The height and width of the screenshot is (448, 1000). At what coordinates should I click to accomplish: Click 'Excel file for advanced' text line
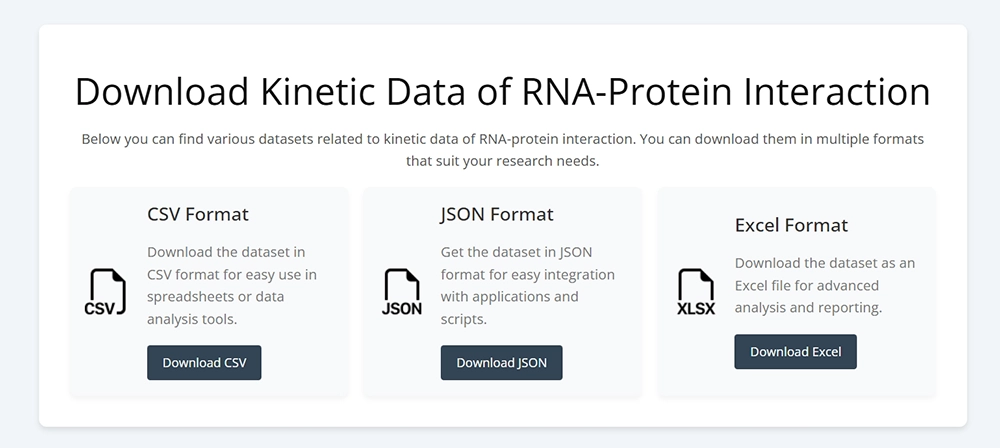pyautogui.click(x=807, y=285)
